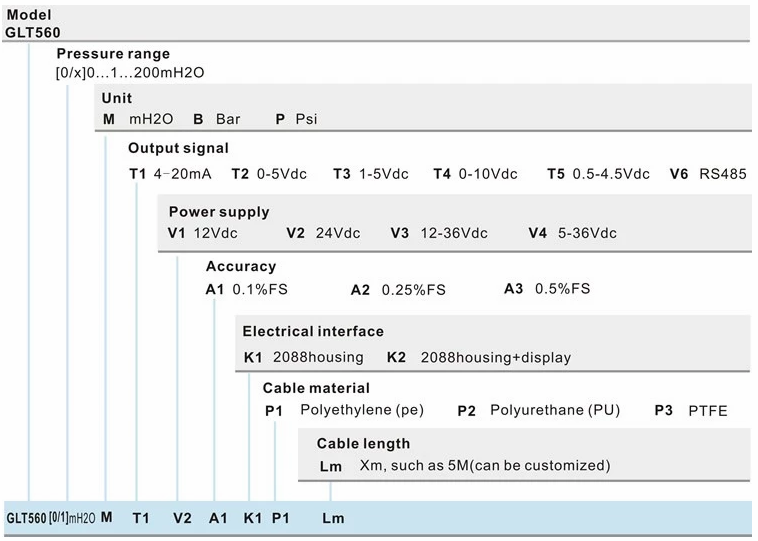This screenshot has width=758, height=541.
Task: Click the 'Model' heading text
Action: [x=29, y=15]
